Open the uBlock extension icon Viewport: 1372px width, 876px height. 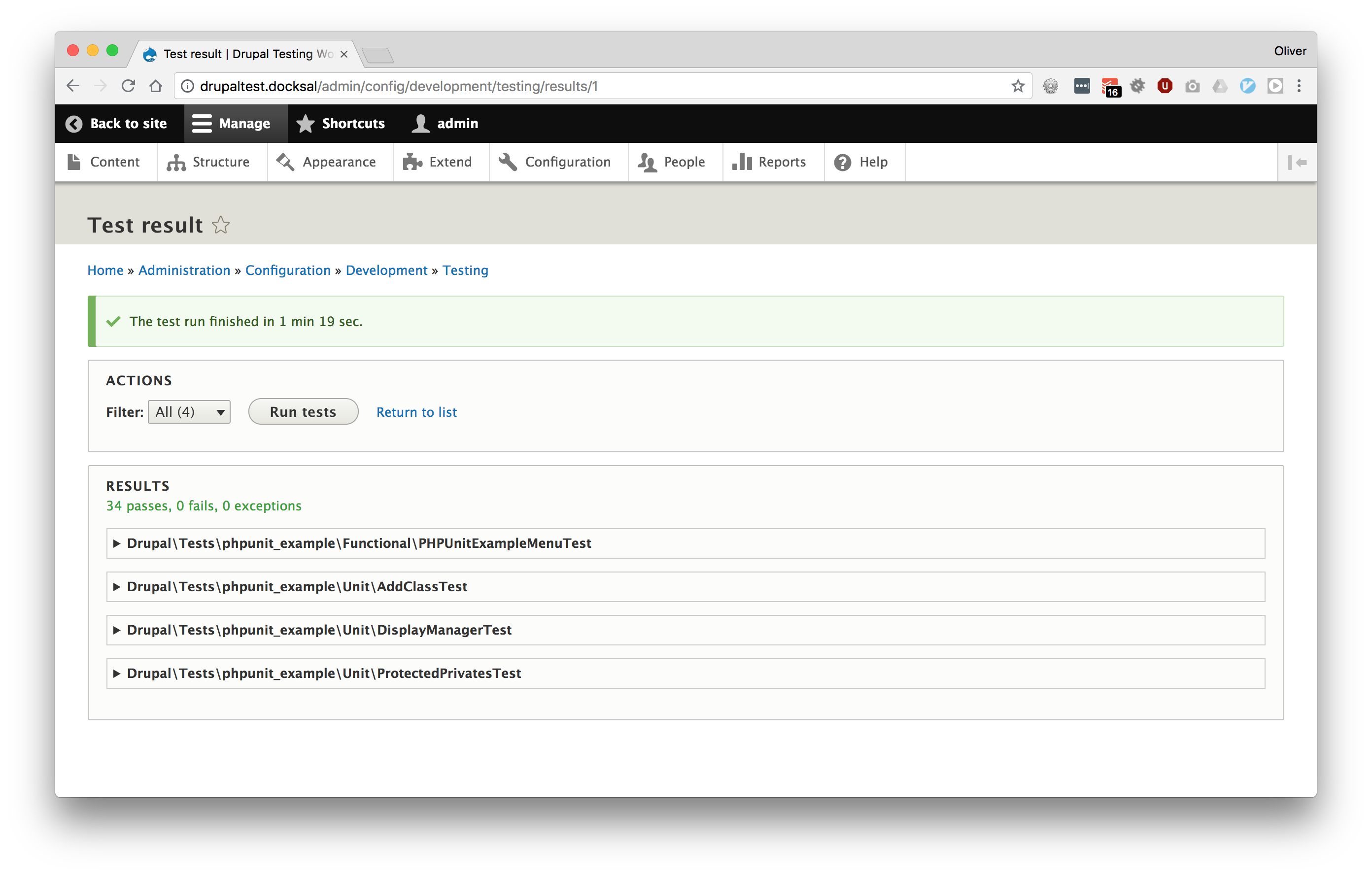[x=1164, y=86]
